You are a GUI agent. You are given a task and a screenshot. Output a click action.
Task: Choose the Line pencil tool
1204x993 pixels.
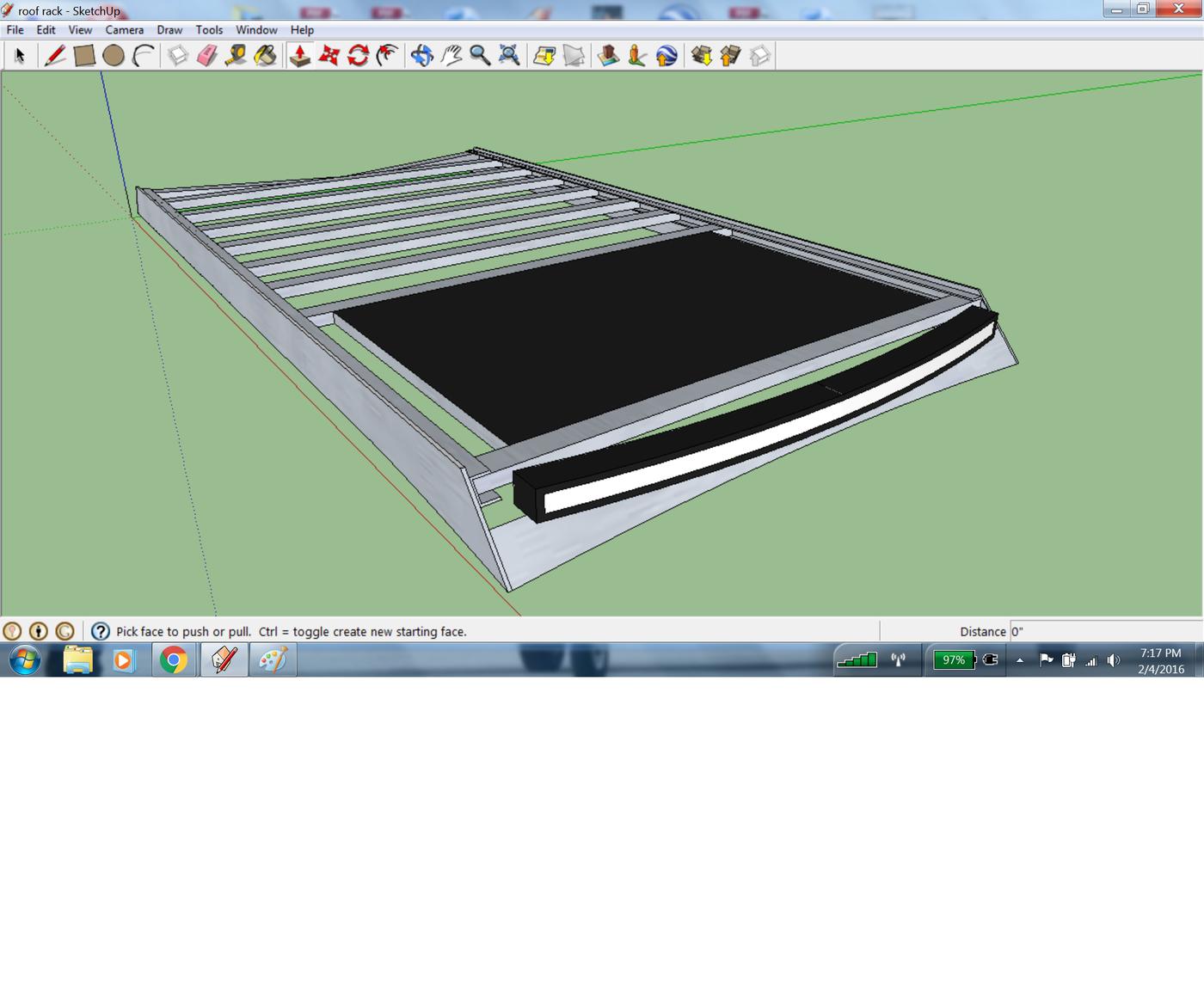(x=55, y=56)
